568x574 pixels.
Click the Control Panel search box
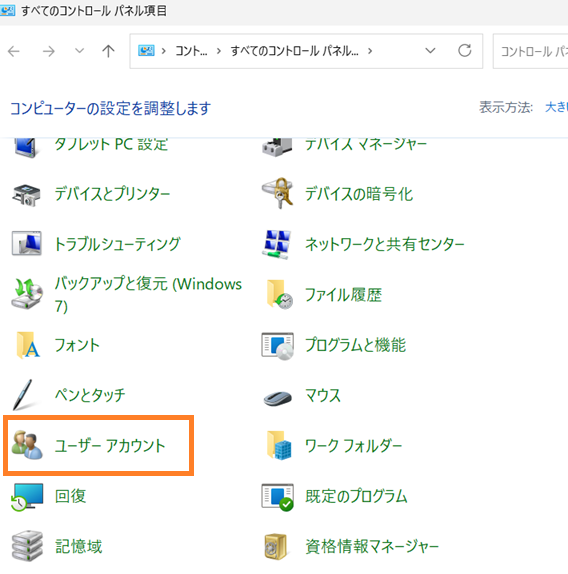click(530, 51)
